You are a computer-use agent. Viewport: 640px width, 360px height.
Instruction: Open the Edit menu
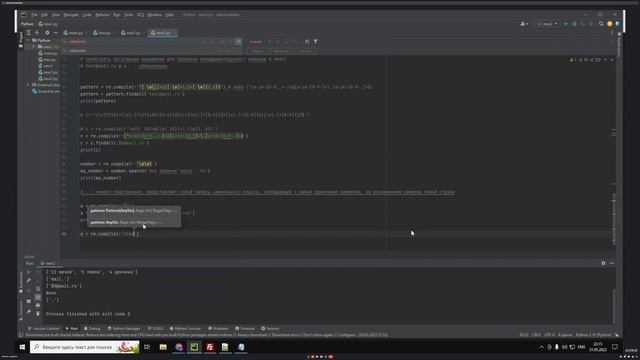click(44, 15)
